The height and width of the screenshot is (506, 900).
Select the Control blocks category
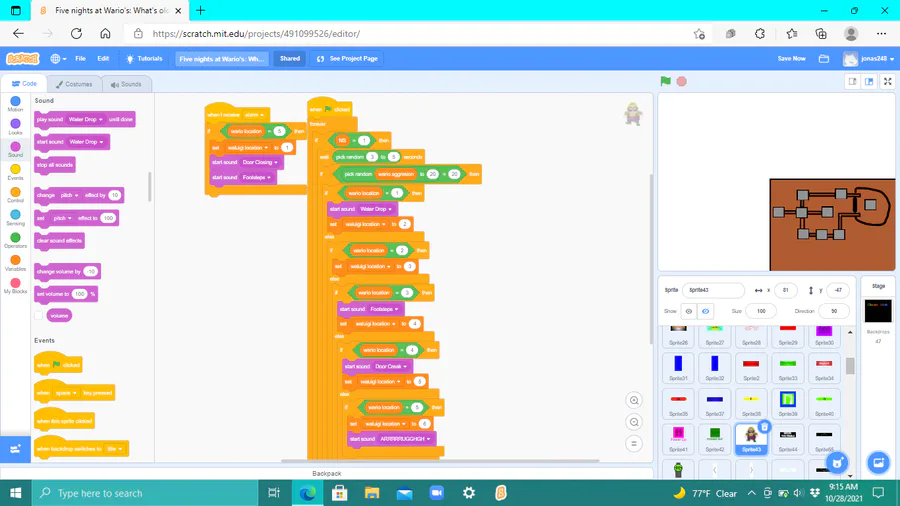pyautogui.click(x=15, y=195)
